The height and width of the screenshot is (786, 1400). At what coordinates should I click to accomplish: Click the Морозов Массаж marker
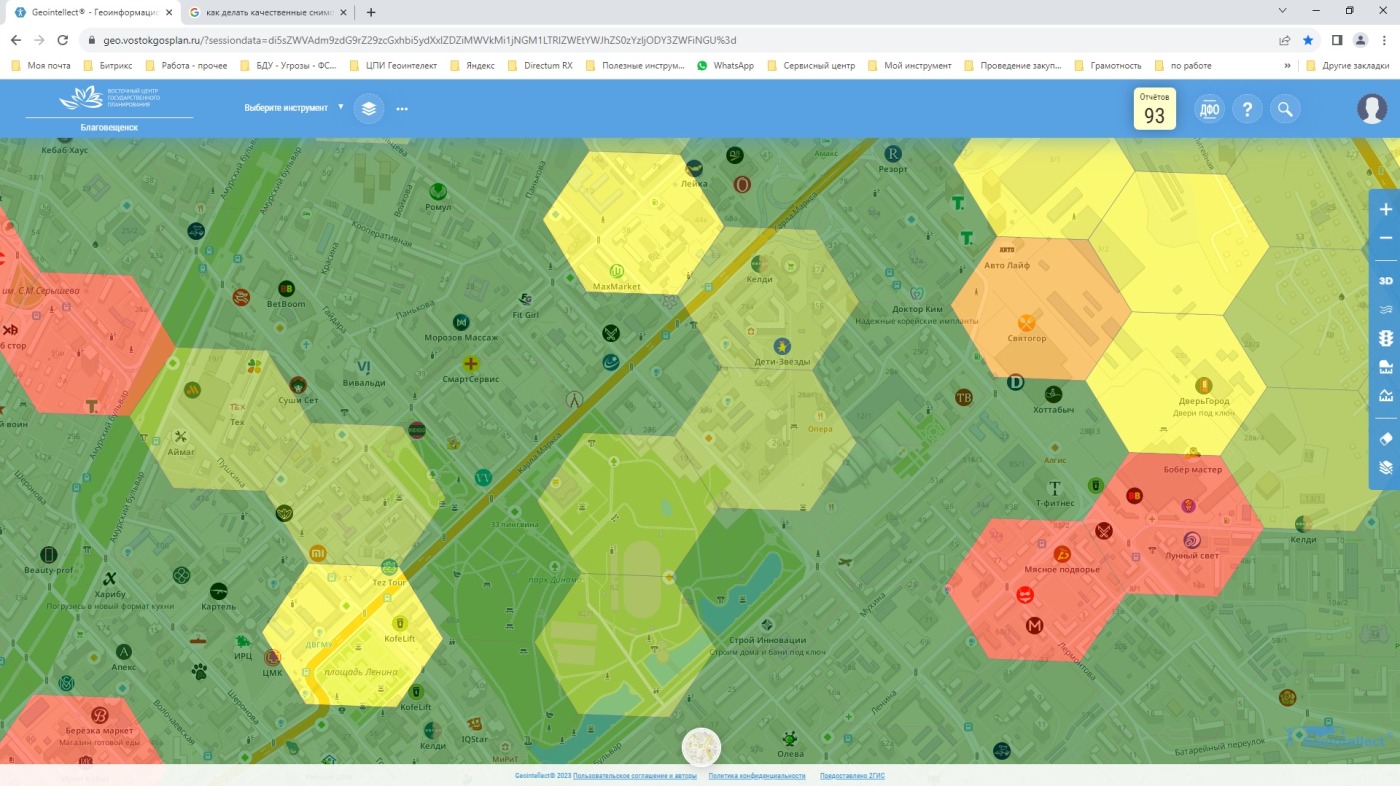coord(461,322)
